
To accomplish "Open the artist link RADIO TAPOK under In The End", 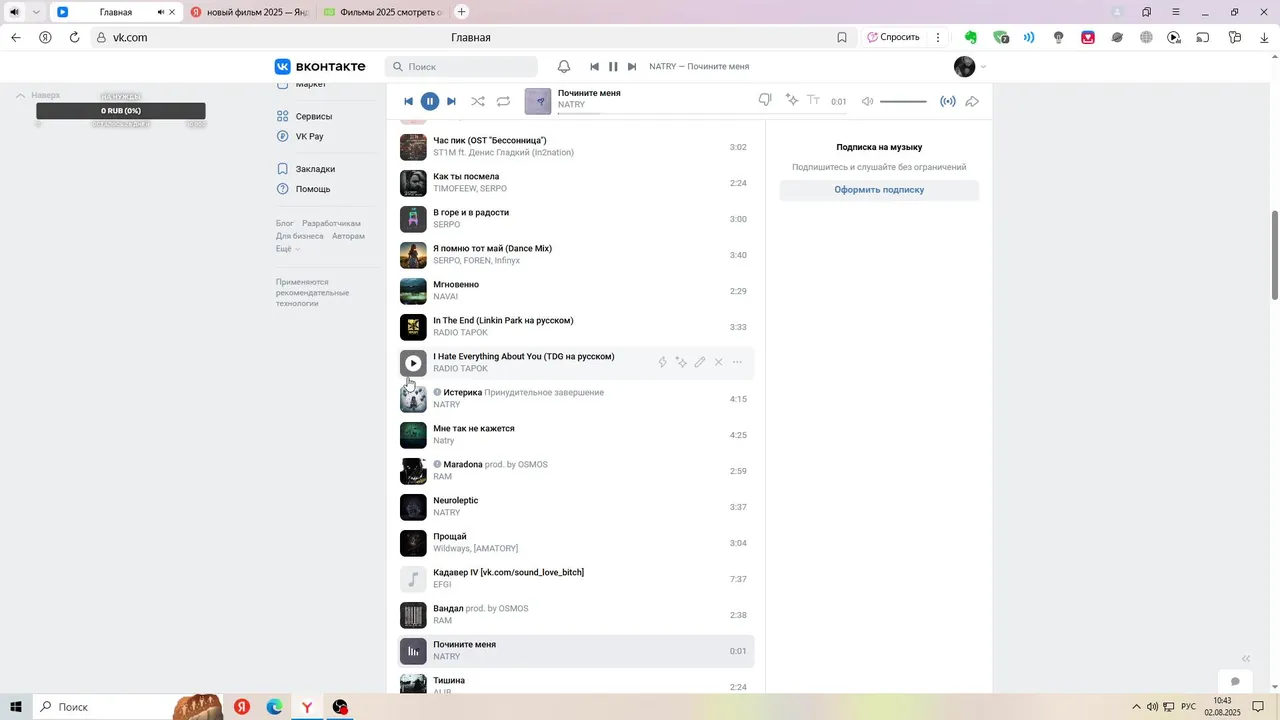I will 460,333.
